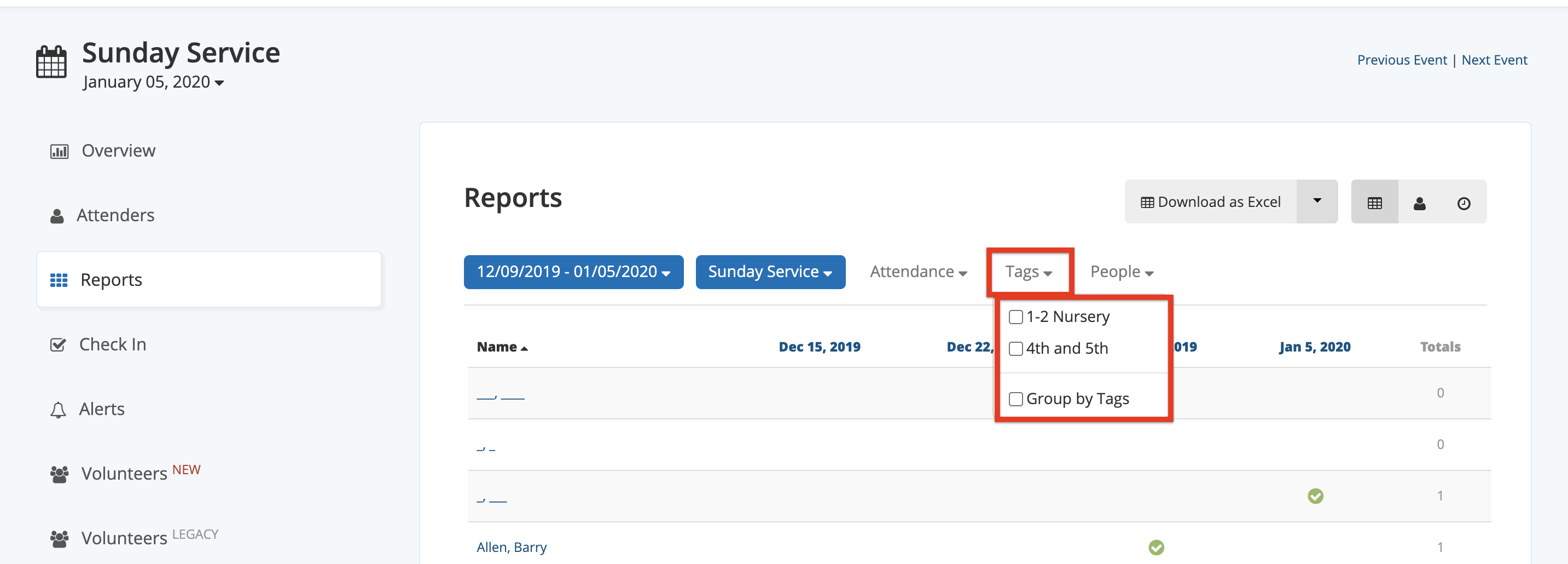Select Reports in the sidebar
1568x564 pixels.
point(209,280)
